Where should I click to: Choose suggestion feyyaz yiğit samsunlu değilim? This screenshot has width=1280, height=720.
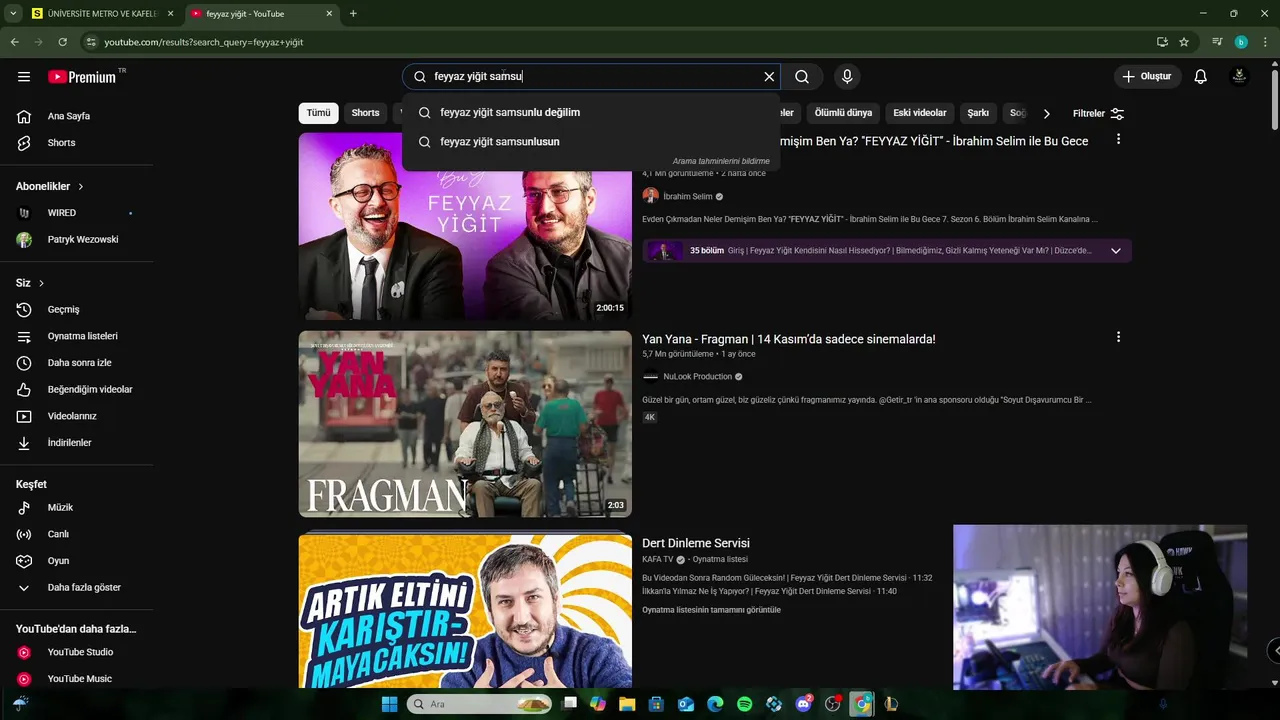(x=590, y=112)
